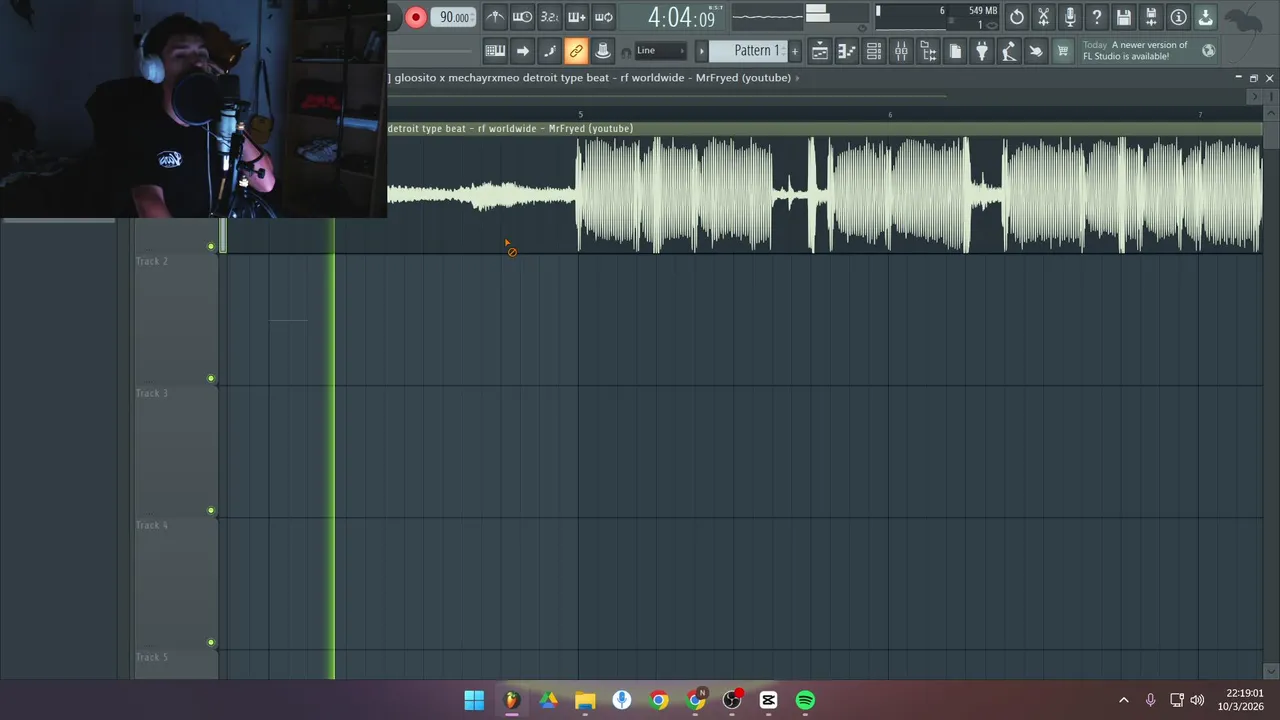
Task: Click the main snap magnet icon
Action: [x=626, y=52]
